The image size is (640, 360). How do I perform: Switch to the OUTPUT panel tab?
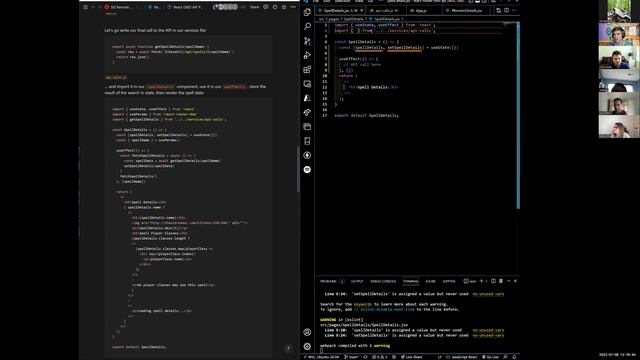click(x=357, y=281)
